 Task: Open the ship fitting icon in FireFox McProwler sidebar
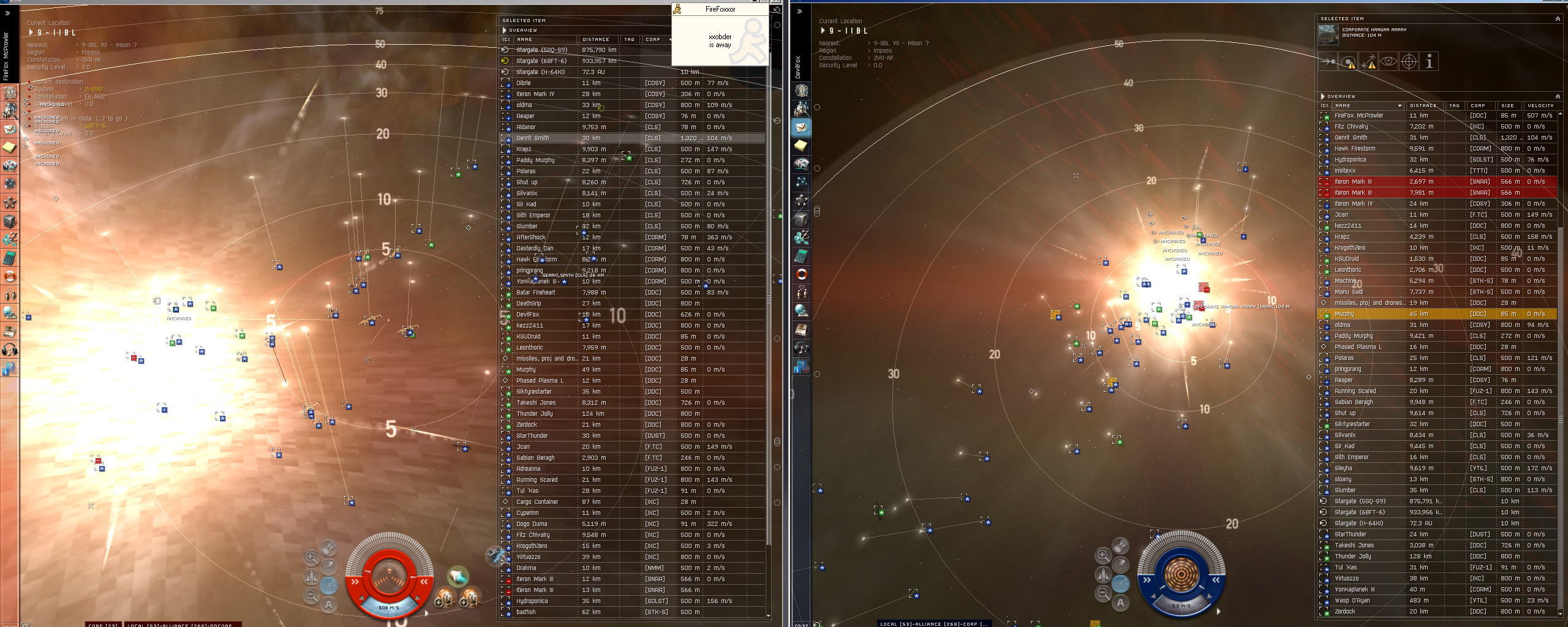coord(10,166)
